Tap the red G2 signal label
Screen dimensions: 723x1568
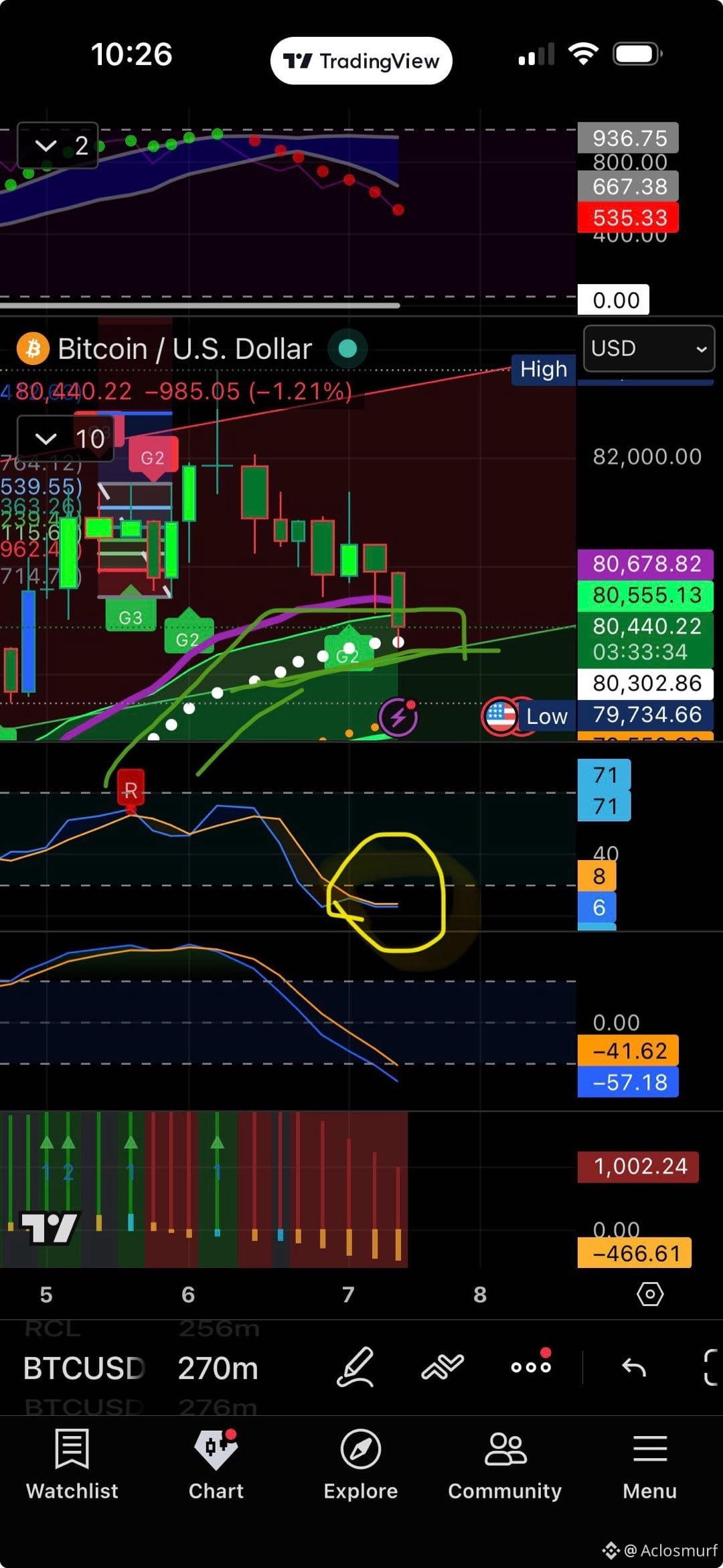click(153, 458)
